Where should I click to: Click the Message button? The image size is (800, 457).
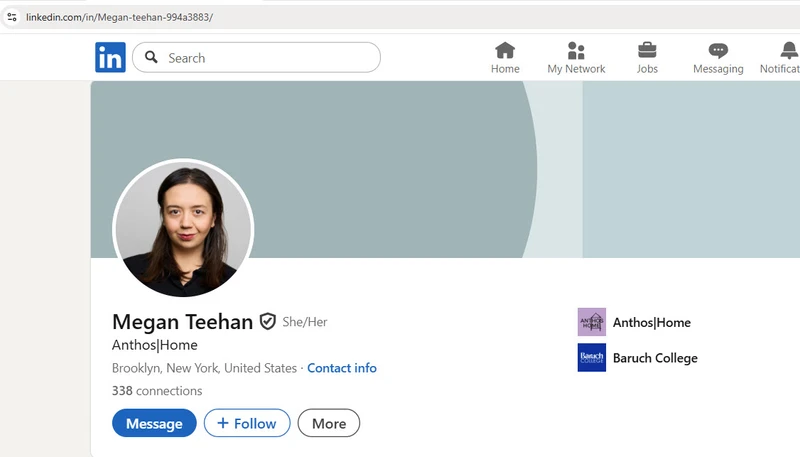(x=154, y=423)
